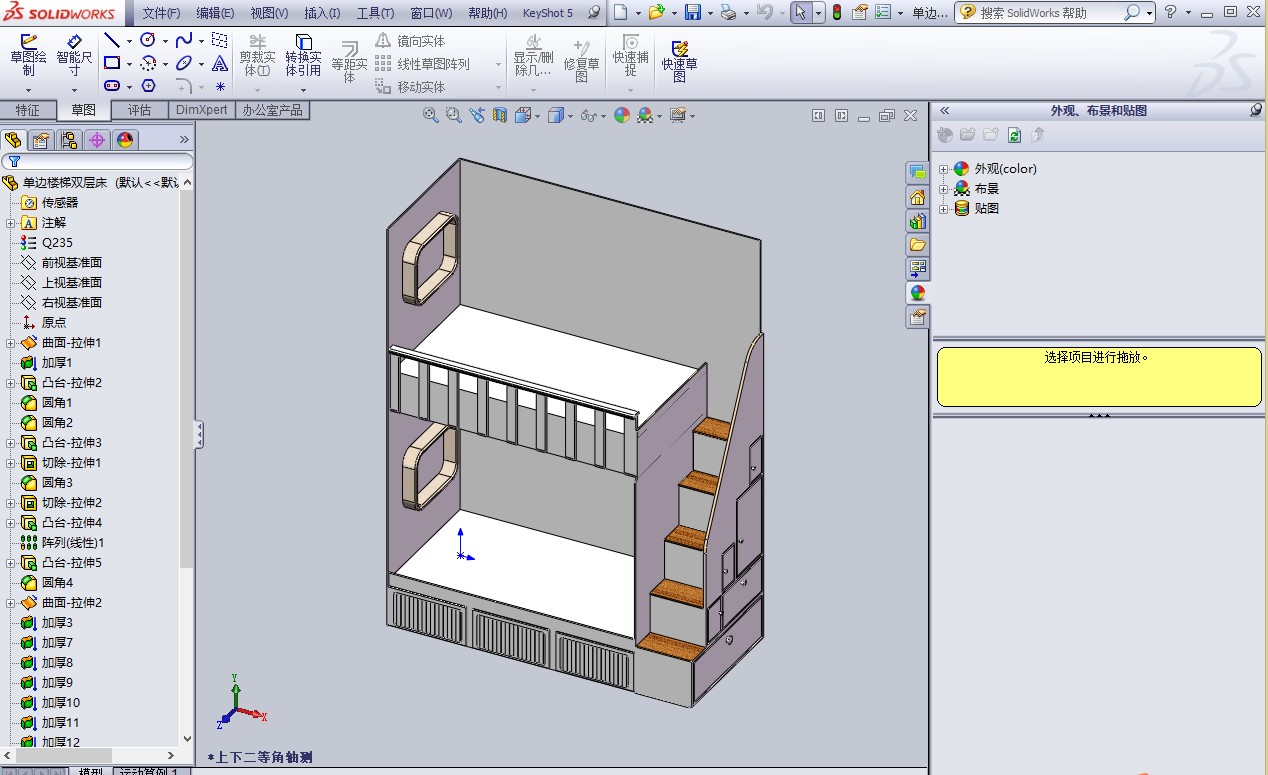Open the KeyShot 5 menu

click(548, 13)
